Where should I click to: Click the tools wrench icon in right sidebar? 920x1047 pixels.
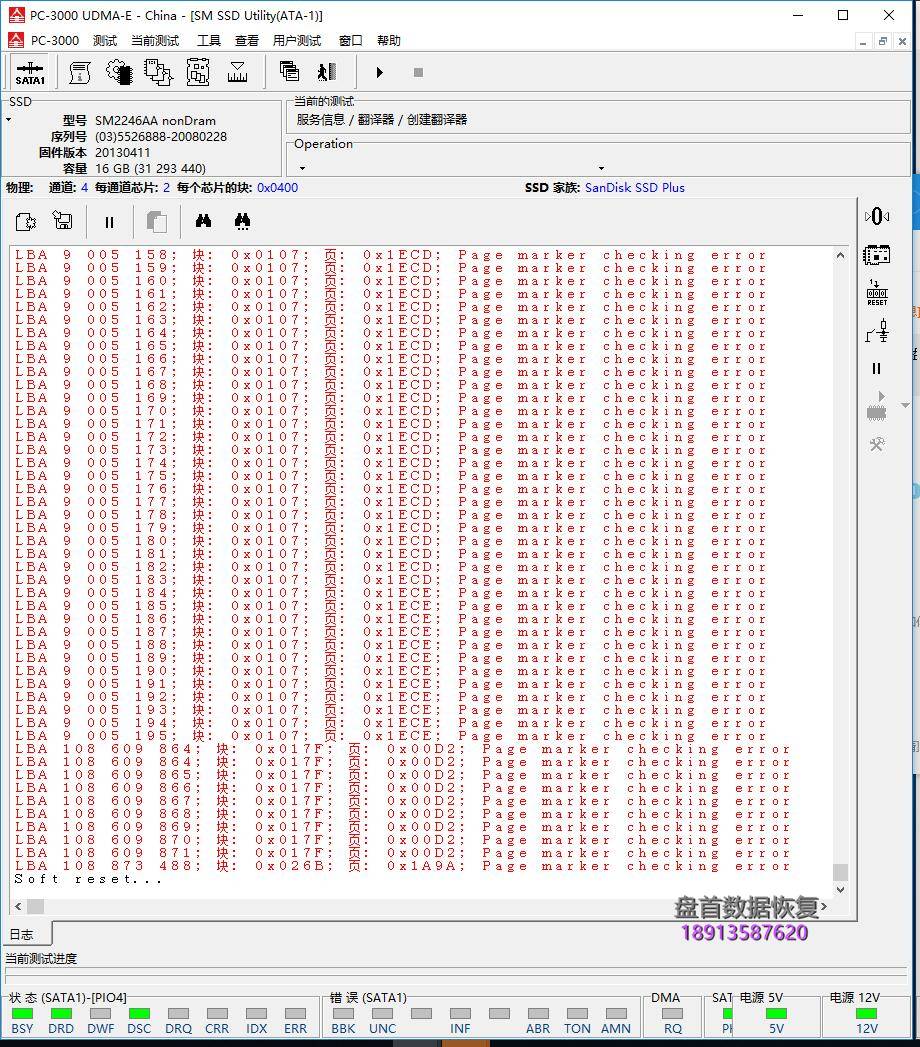pos(877,444)
